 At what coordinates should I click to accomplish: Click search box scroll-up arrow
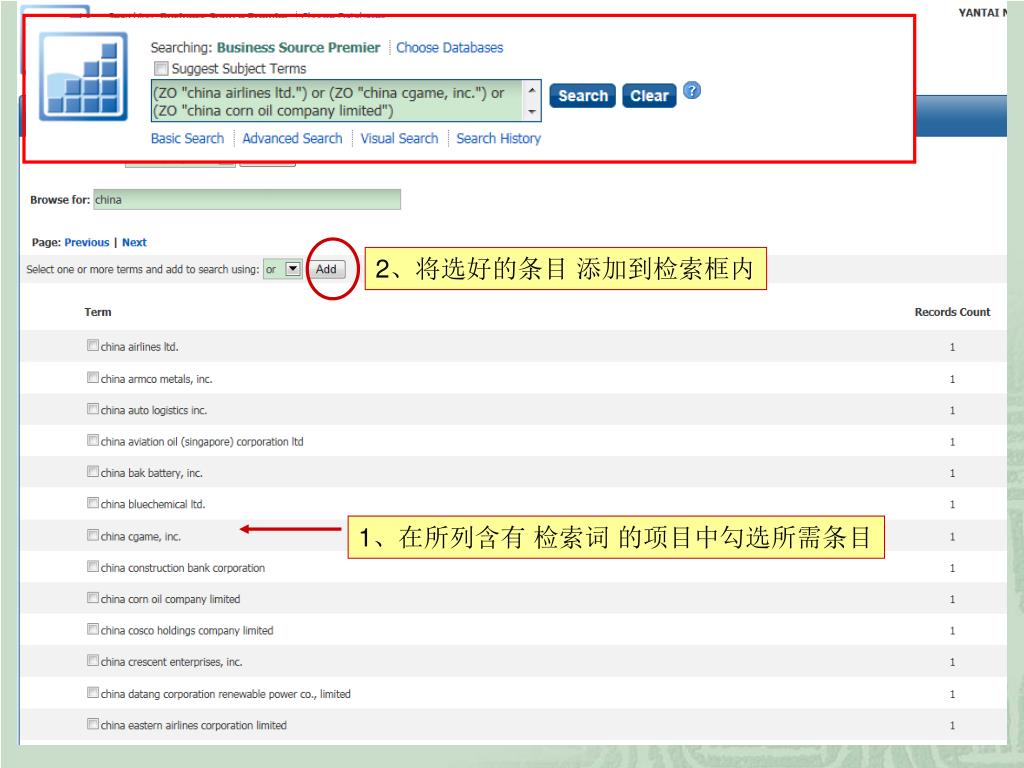[x=532, y=90]
